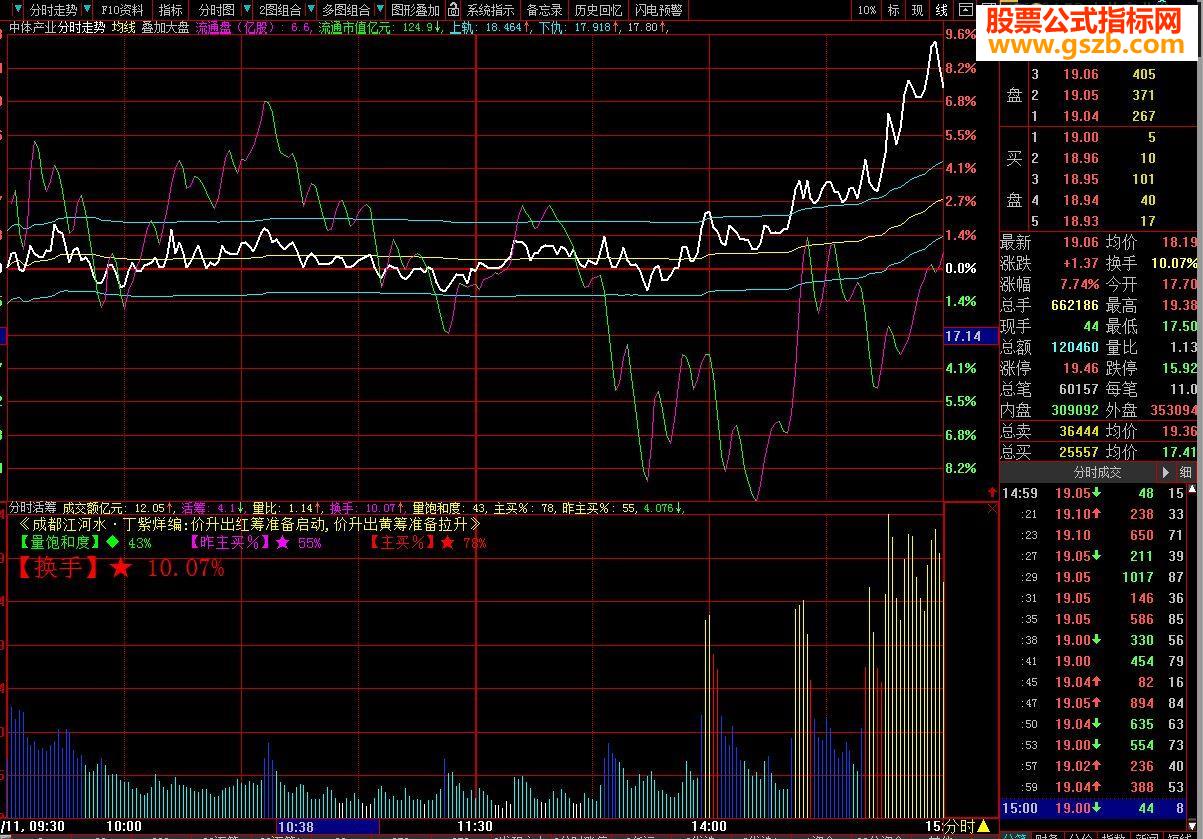
Task: Select buy level 4 price 18.94
Action: point(1079,200)
